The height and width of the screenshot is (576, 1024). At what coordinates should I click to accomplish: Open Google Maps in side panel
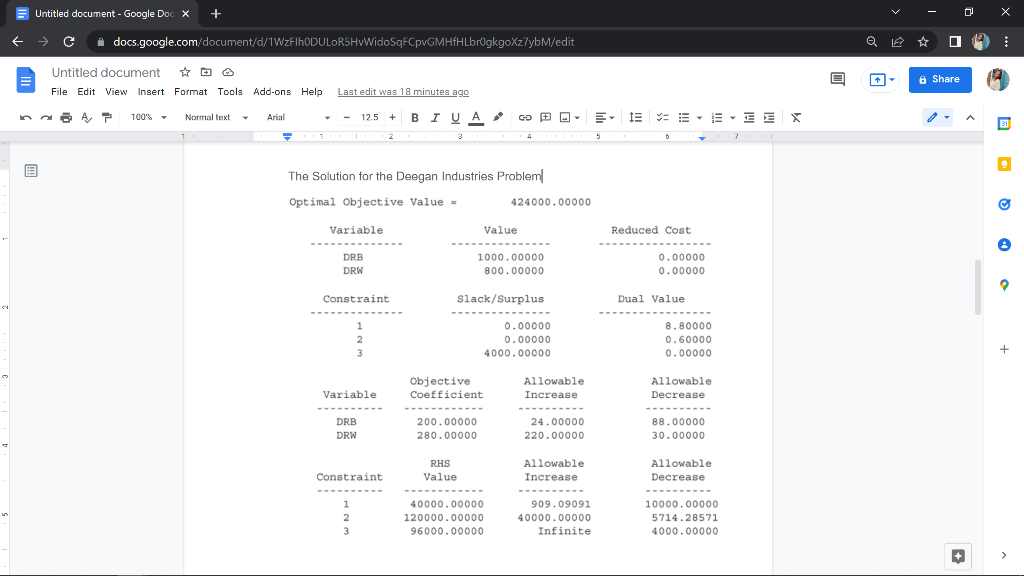coord(1004,285)
